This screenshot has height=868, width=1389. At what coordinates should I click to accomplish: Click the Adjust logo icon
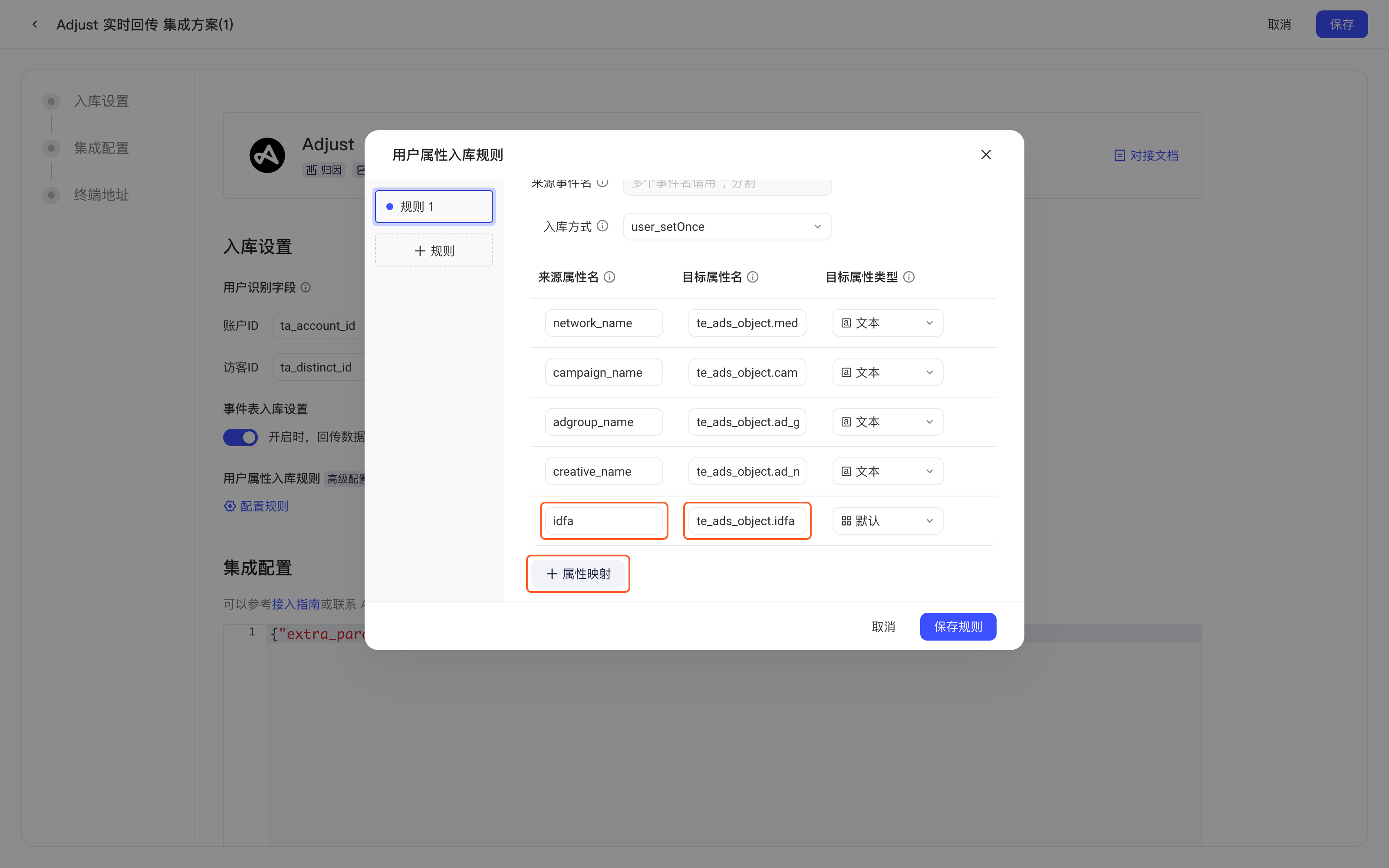[267, 155]
